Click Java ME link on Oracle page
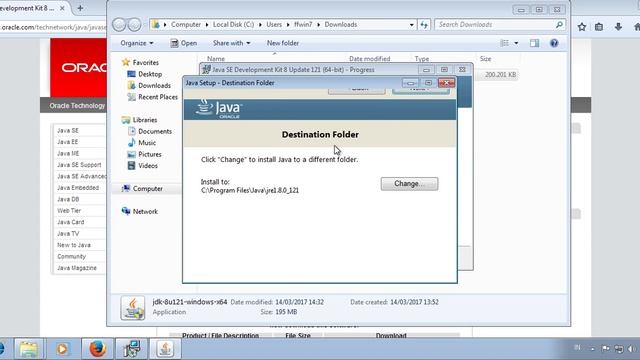This screenshot has height=360, width=640. tap(68, 153)
